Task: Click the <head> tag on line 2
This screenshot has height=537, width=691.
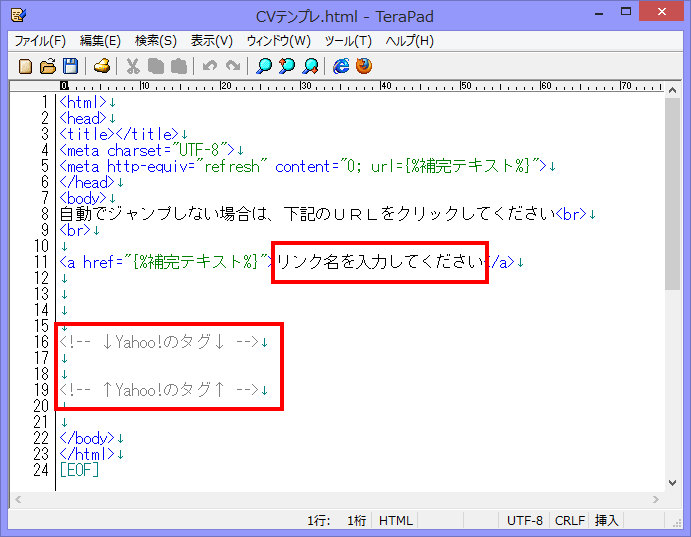Action: (x=83, y=119)
